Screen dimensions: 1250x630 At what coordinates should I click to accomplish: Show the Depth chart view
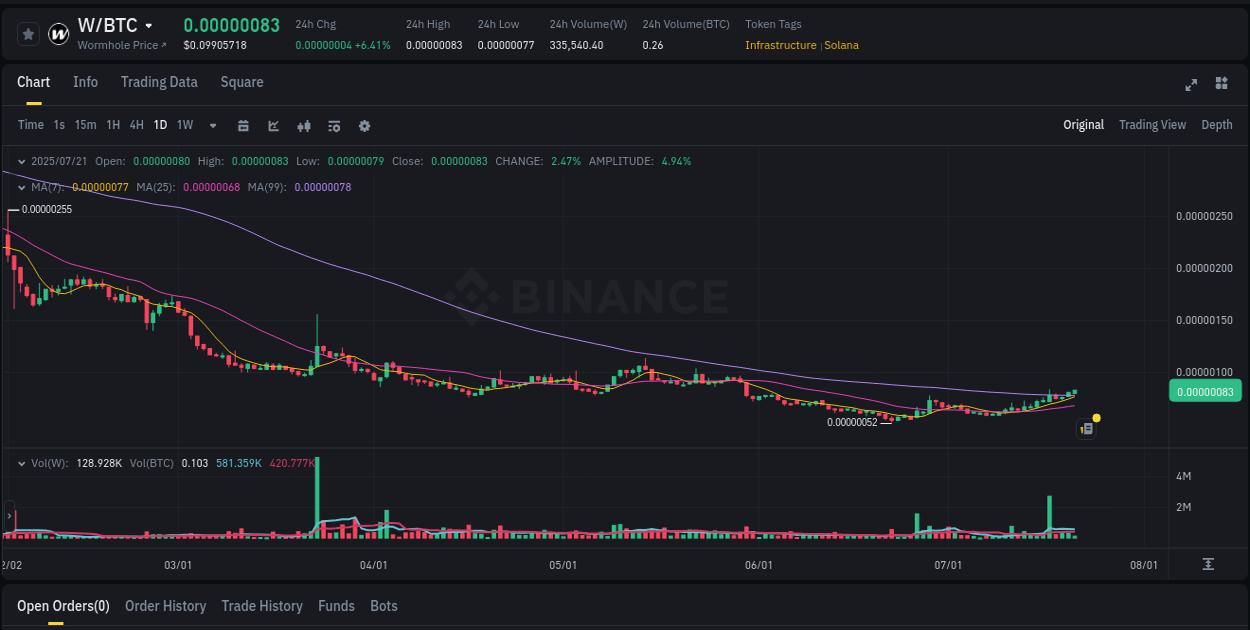coord(1217,124)
